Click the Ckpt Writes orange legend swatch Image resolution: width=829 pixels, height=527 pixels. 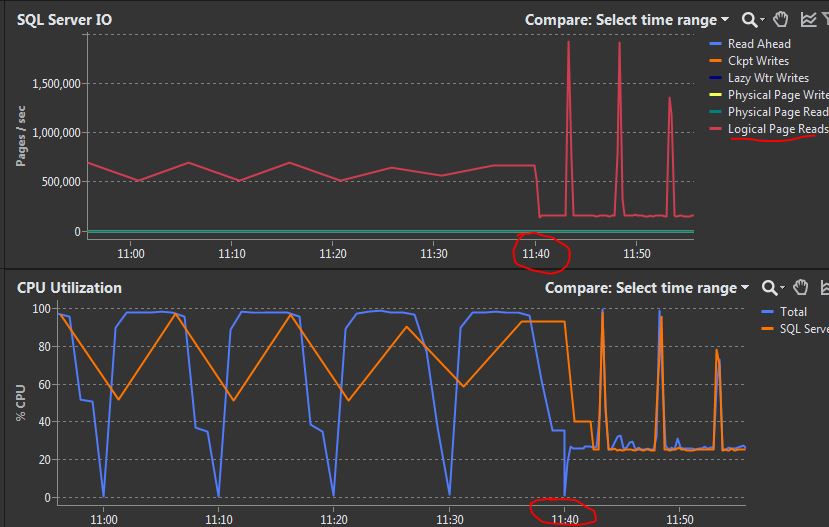(715, 61)
